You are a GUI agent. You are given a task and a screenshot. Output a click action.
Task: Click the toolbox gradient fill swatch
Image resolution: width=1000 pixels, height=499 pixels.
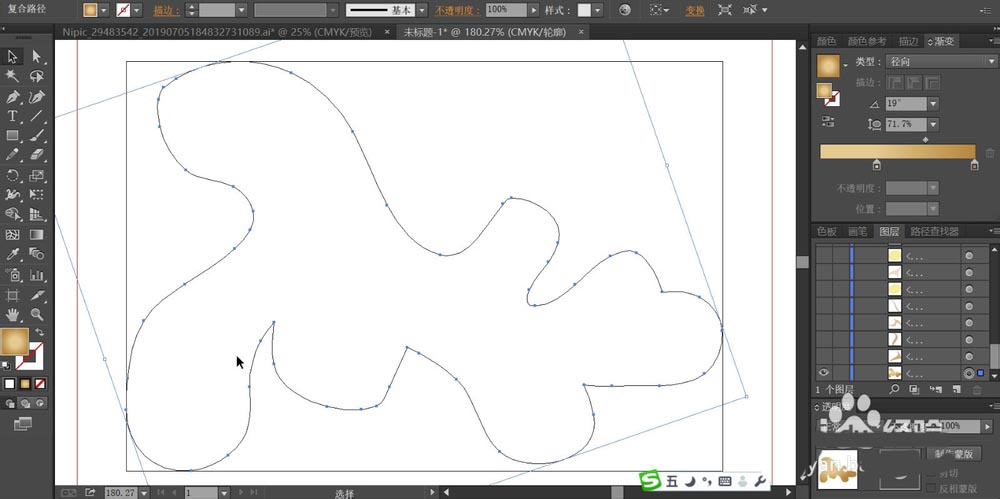15,342
